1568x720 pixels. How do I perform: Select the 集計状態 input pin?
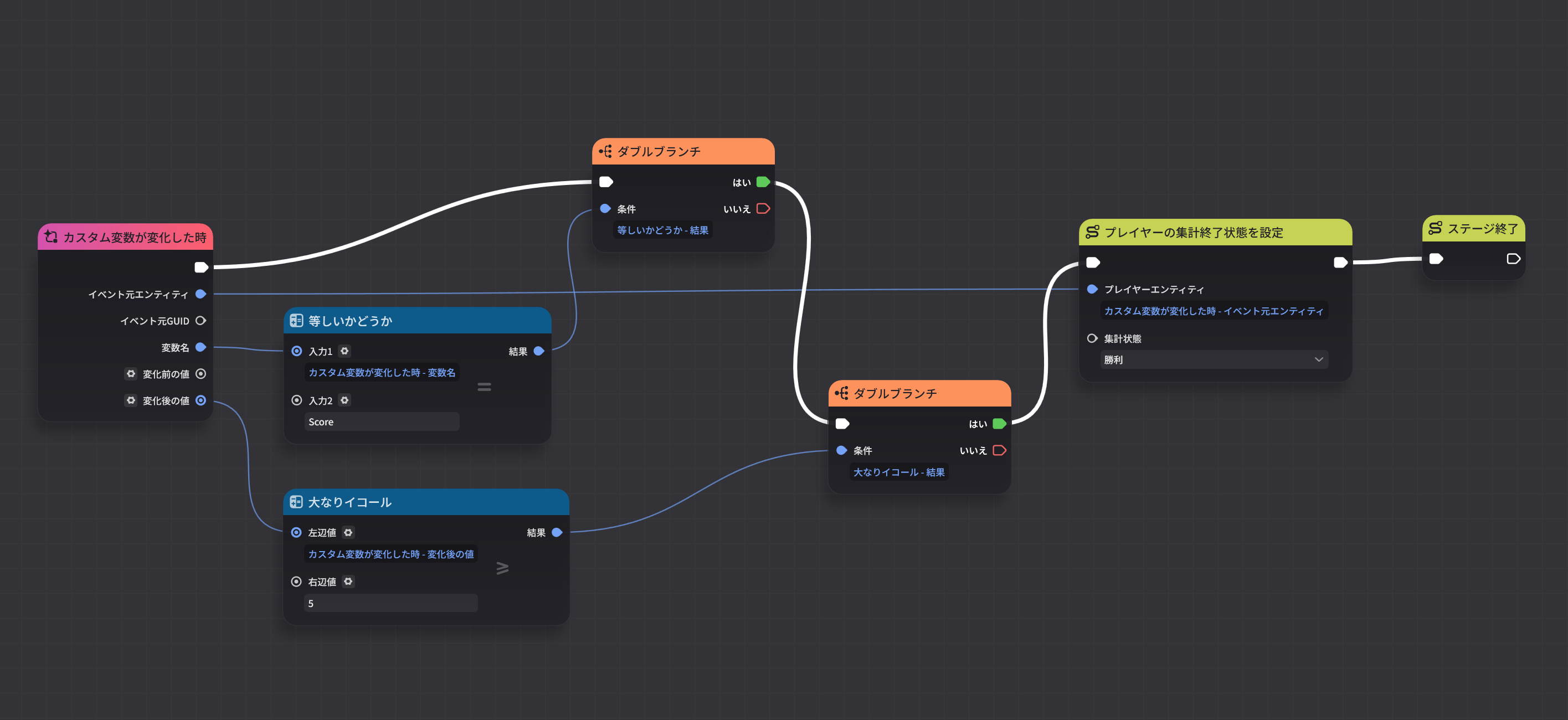tap(1092, 338)
